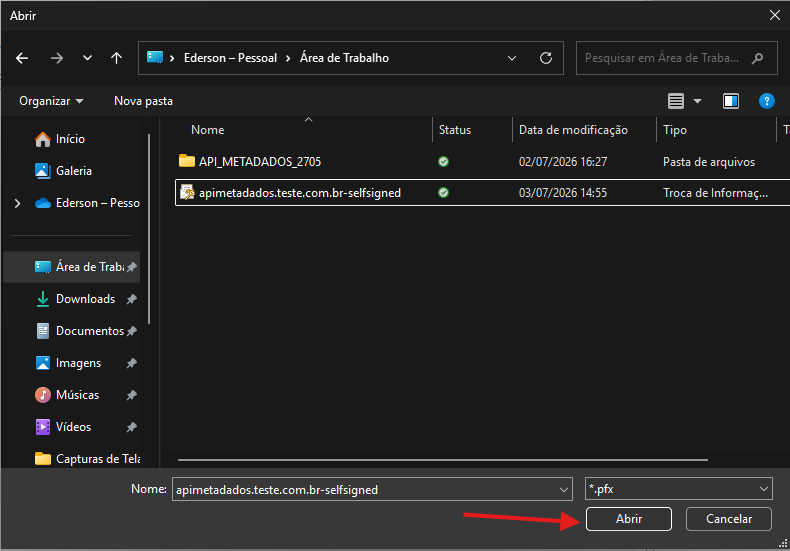Toggle the preview pane icon
This screenshot has height=551, width=790.
coord(731,101)
